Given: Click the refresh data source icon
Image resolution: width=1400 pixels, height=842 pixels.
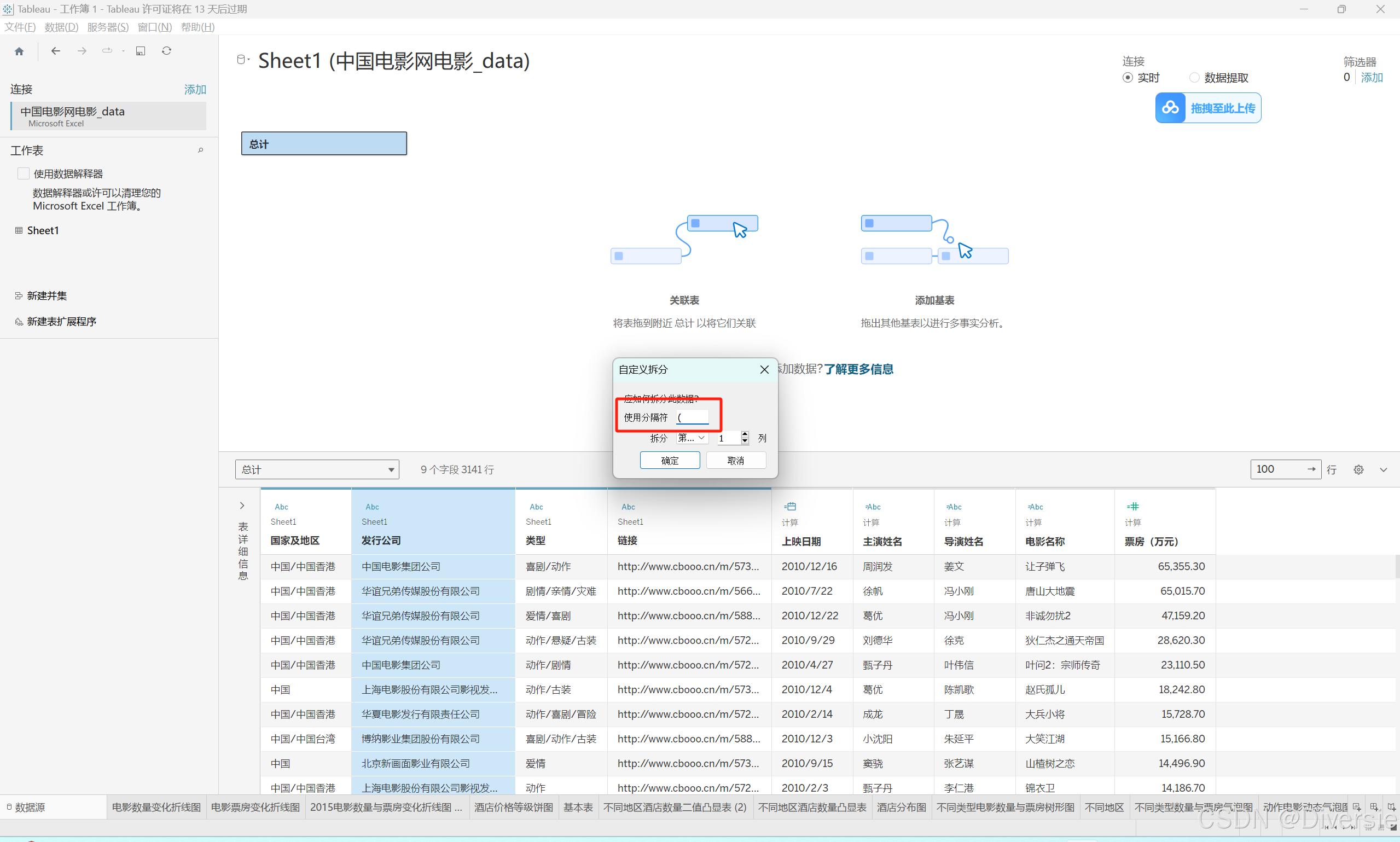Looking at the screenshot, I should point(166,51).
